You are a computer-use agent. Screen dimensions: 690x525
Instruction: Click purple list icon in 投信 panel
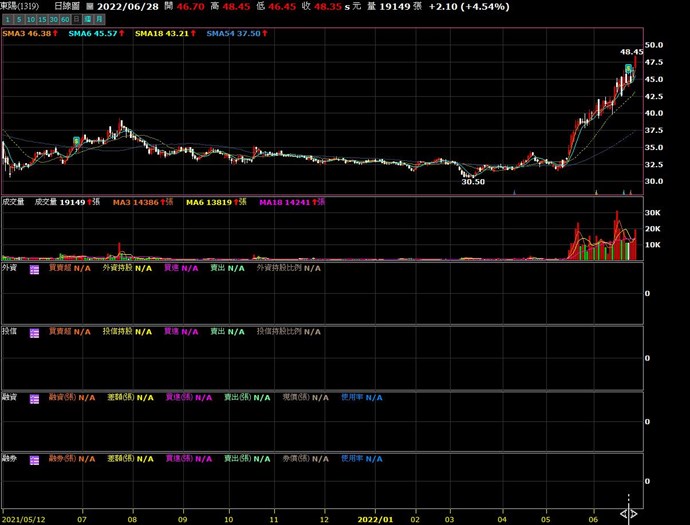click(x=34, y=331)
